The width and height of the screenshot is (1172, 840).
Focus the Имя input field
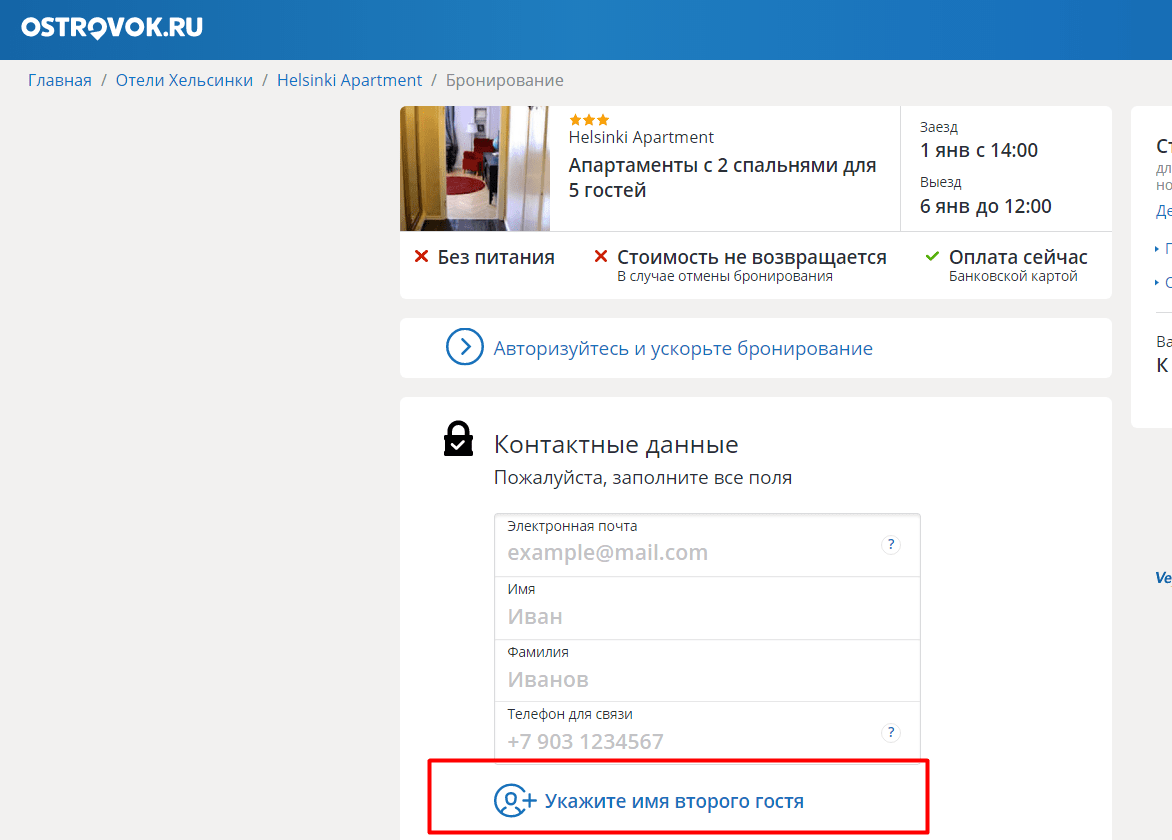click(x=707, y=608)
